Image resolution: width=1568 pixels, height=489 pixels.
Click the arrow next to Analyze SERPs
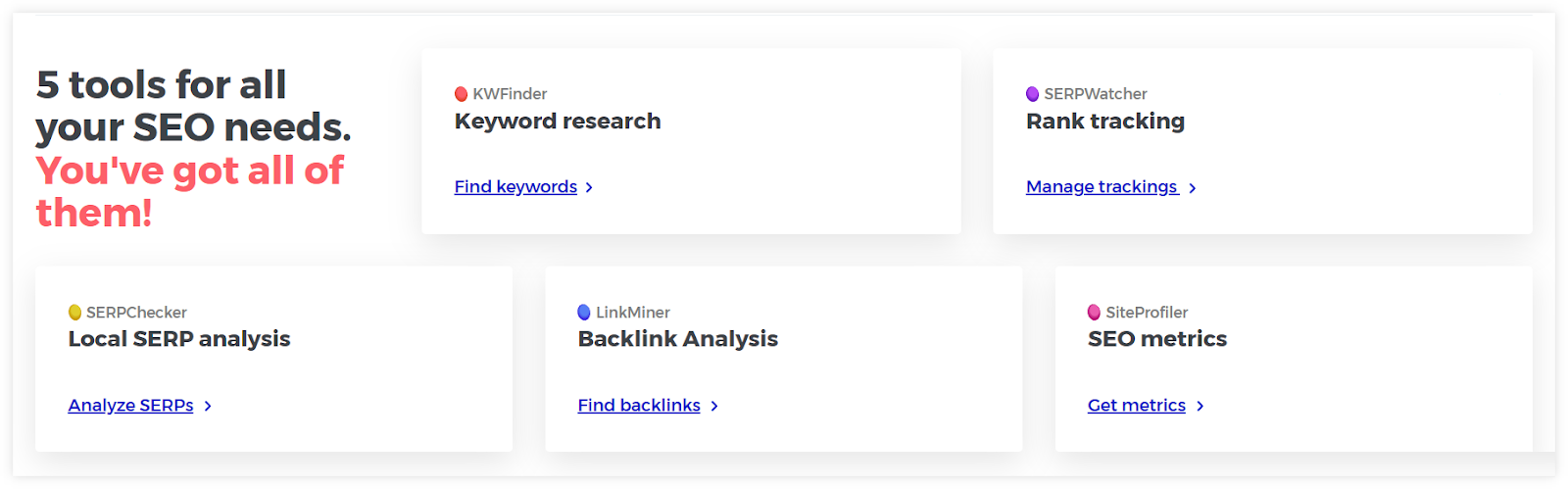pyautogui.click(x=208, y=406)
